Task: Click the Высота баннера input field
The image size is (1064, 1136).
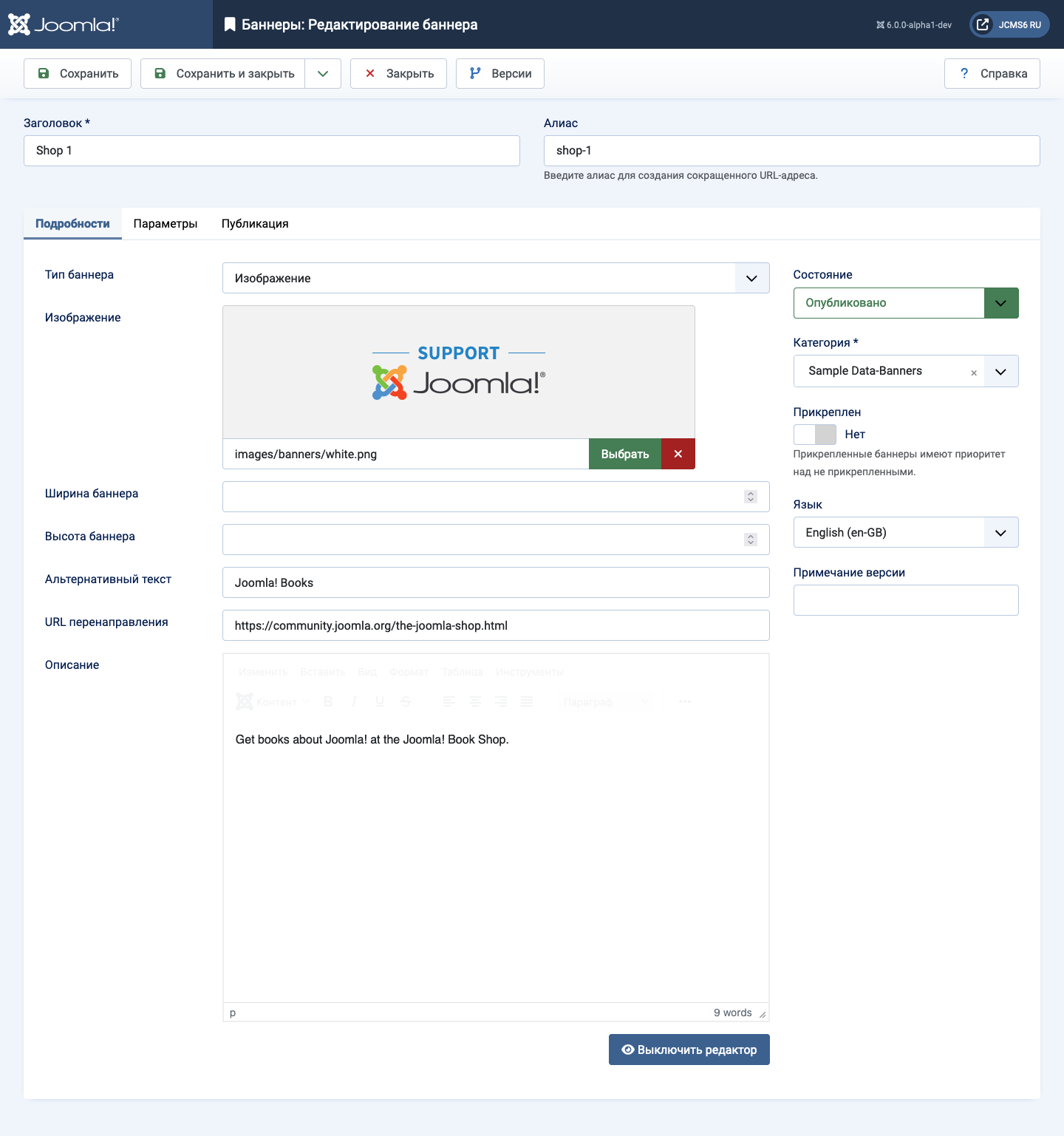Action: [x=496, y=540]
